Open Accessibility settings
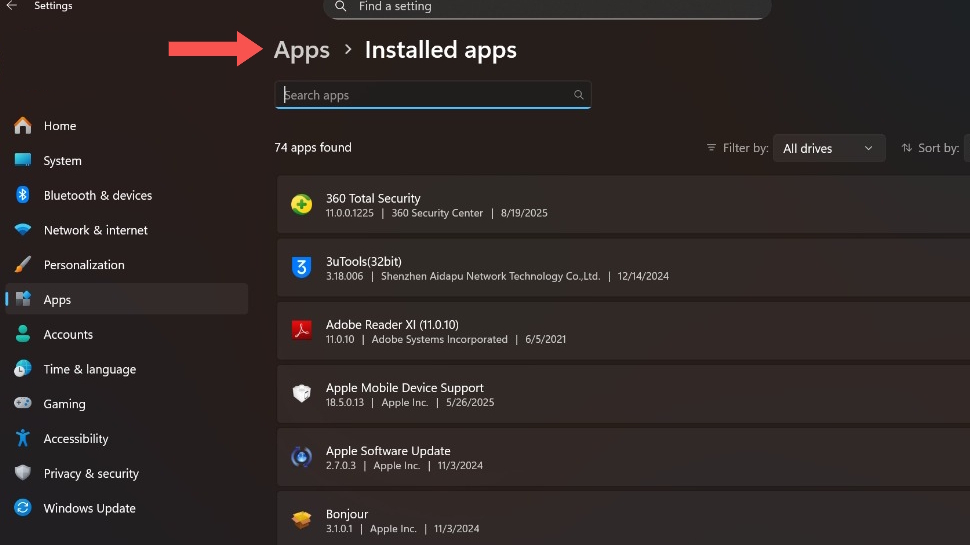970x545 pixels. (126, 438)
